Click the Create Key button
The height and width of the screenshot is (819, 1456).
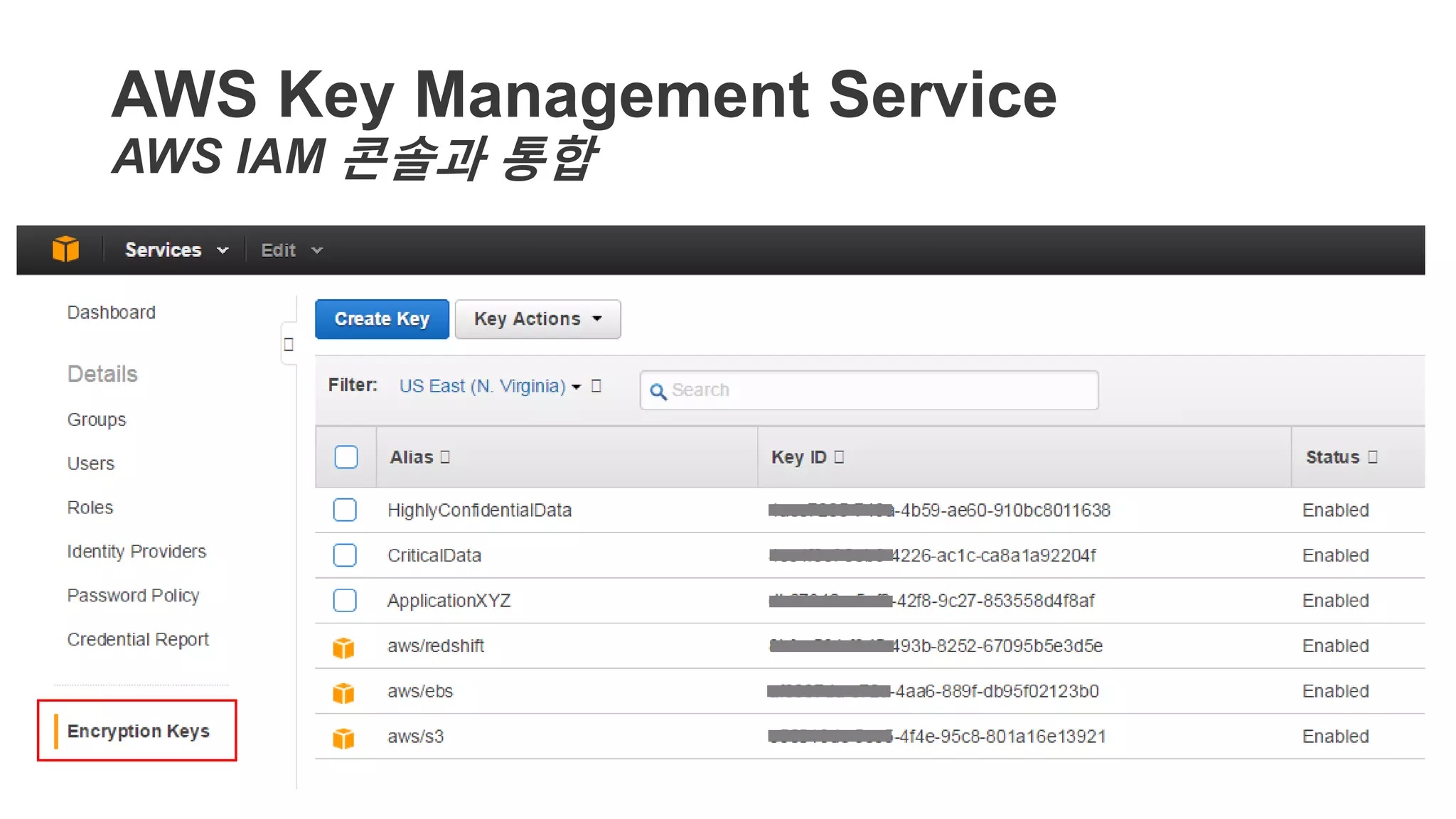point(382,319)
